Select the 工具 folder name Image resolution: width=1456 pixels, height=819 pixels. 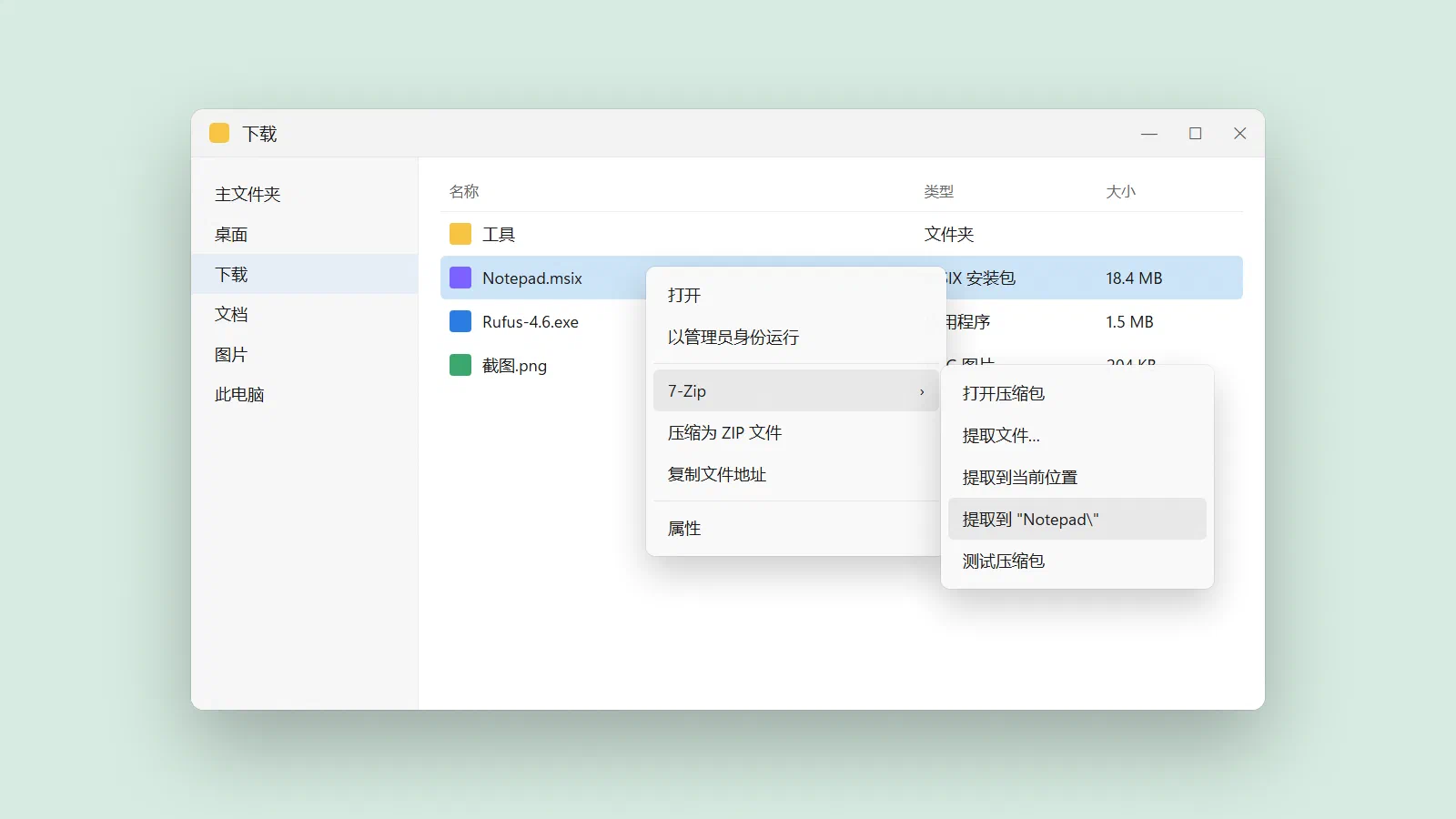(x=499, y=234)
